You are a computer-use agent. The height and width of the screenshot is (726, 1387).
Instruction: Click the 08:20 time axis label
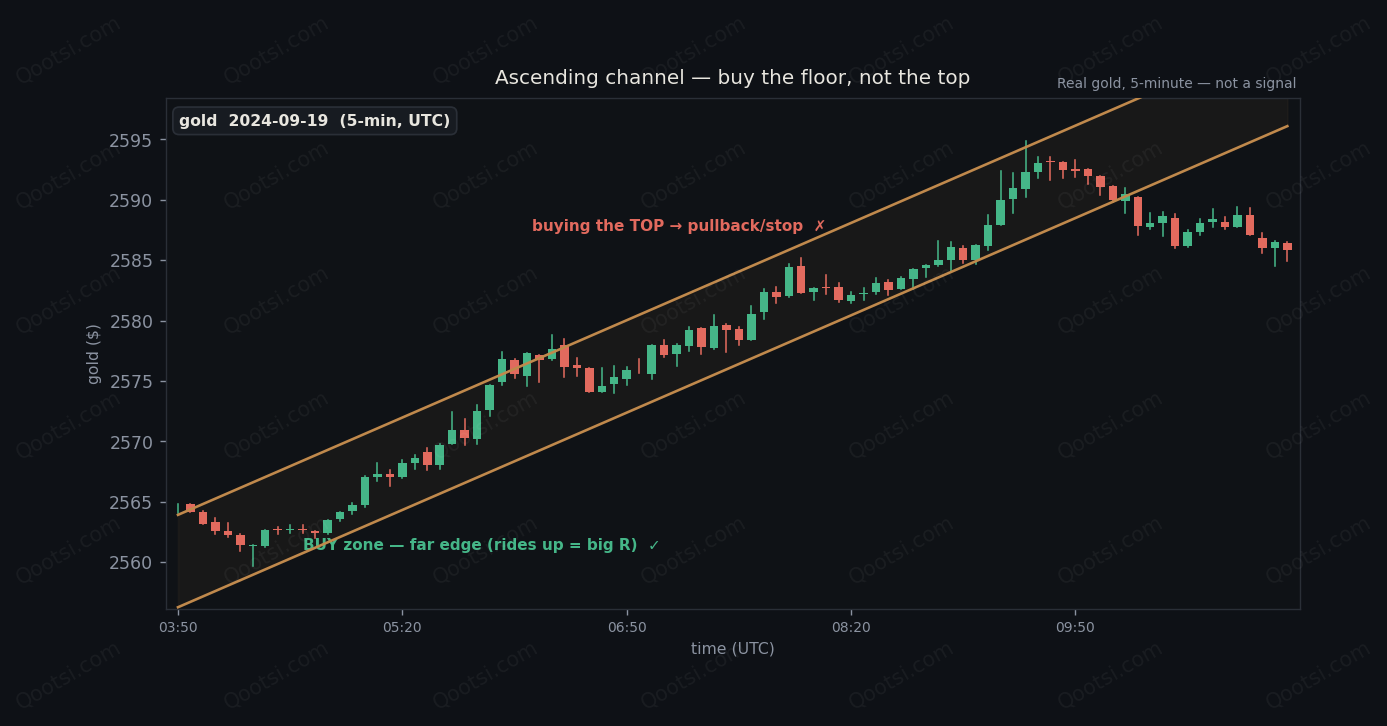(x=851, y=628)
